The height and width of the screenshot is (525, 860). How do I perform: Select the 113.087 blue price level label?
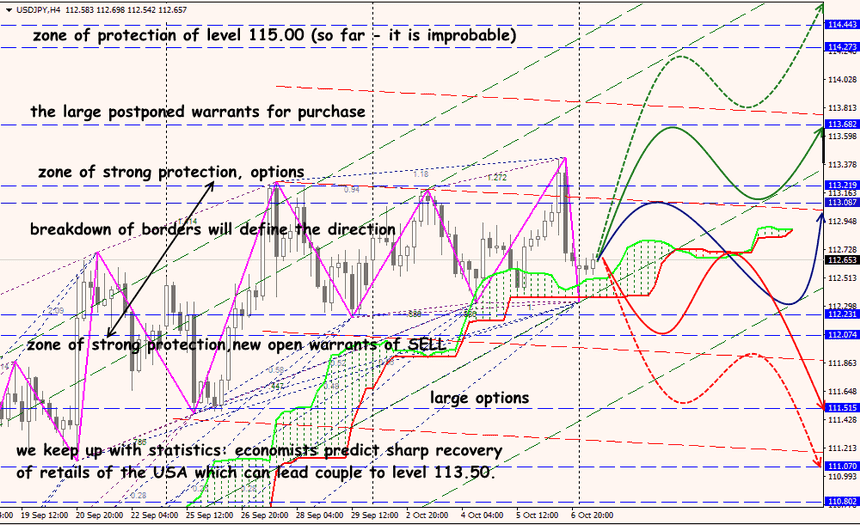click(842, 202)
